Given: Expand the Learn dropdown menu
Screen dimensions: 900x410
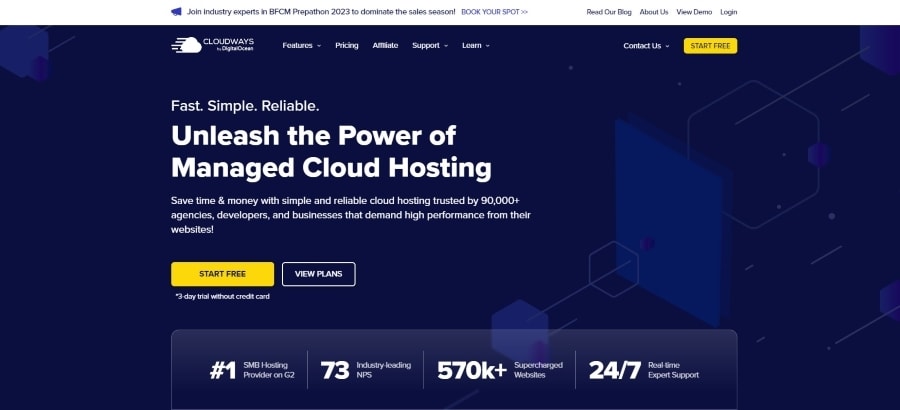Looking at the screenshot, I should [476, 45].
